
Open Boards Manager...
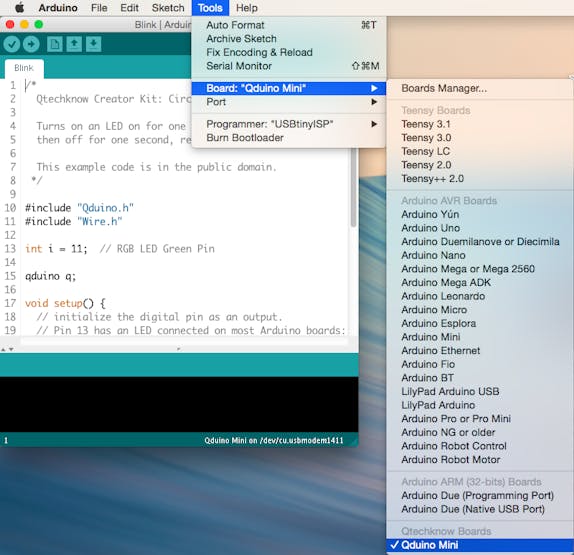480,88
